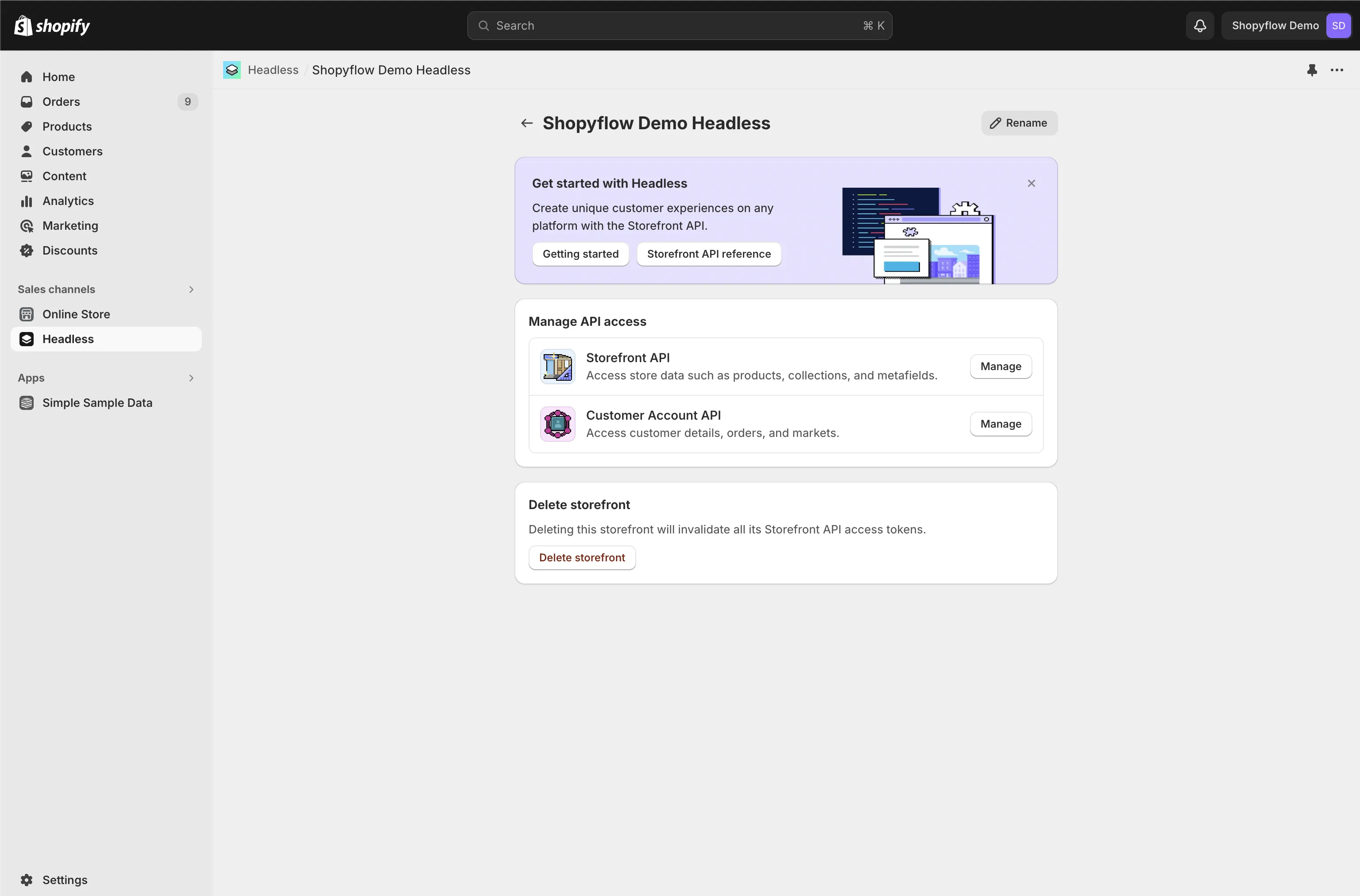The image size is (1360, 896).
Task: Click the Delete storefront button
Action: point(582,558)
